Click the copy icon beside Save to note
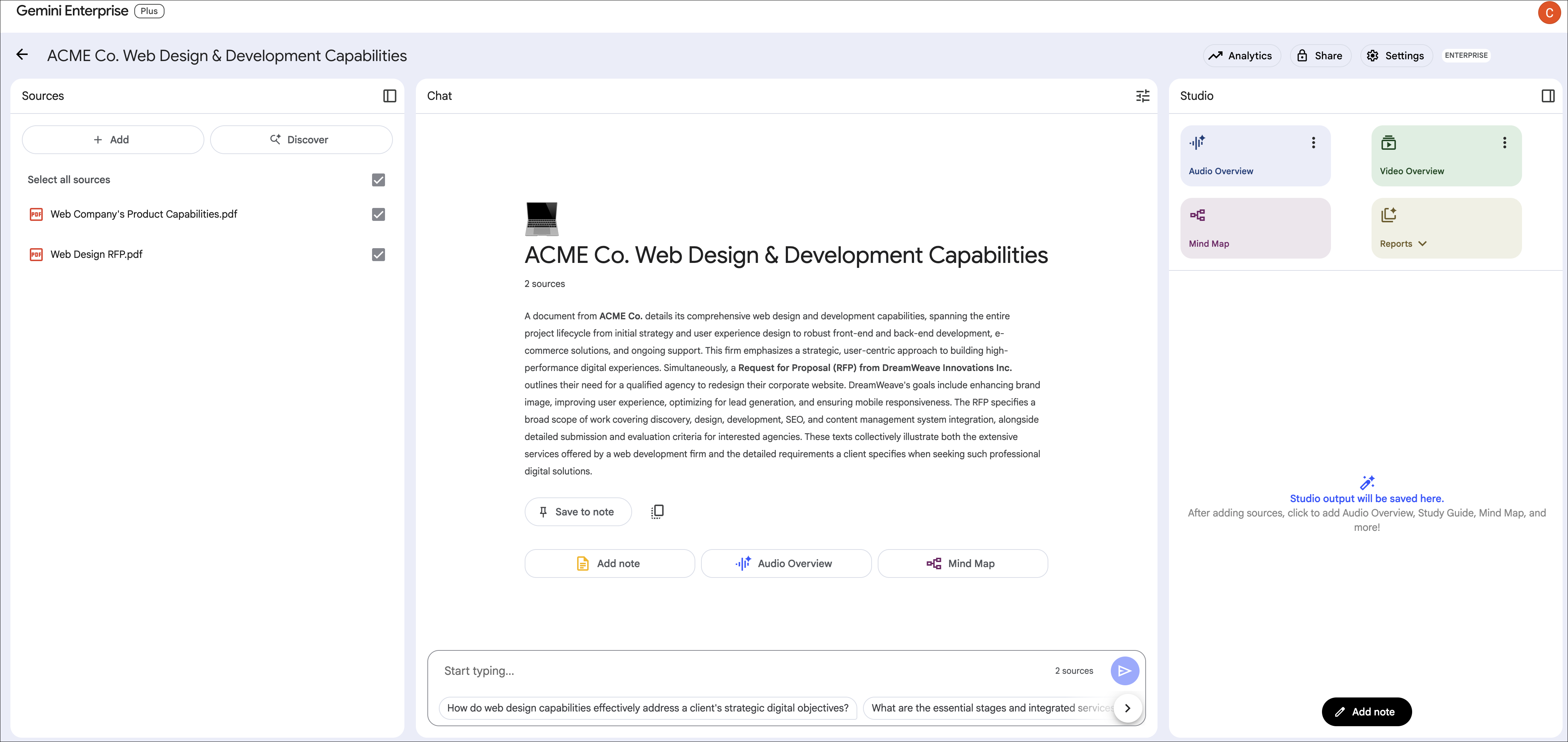 (x=657, y=511)
